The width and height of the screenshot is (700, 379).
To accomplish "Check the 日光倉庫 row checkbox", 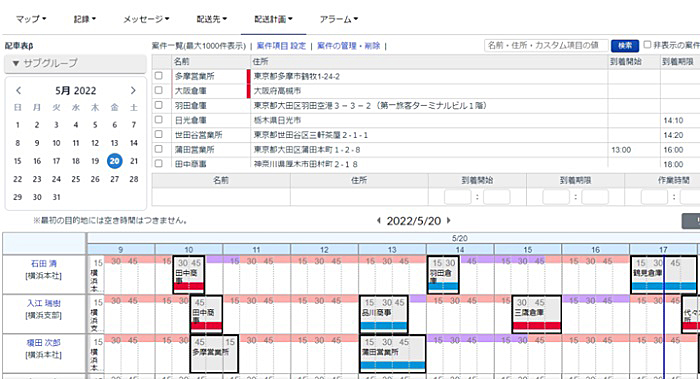I will pos(158,120).
